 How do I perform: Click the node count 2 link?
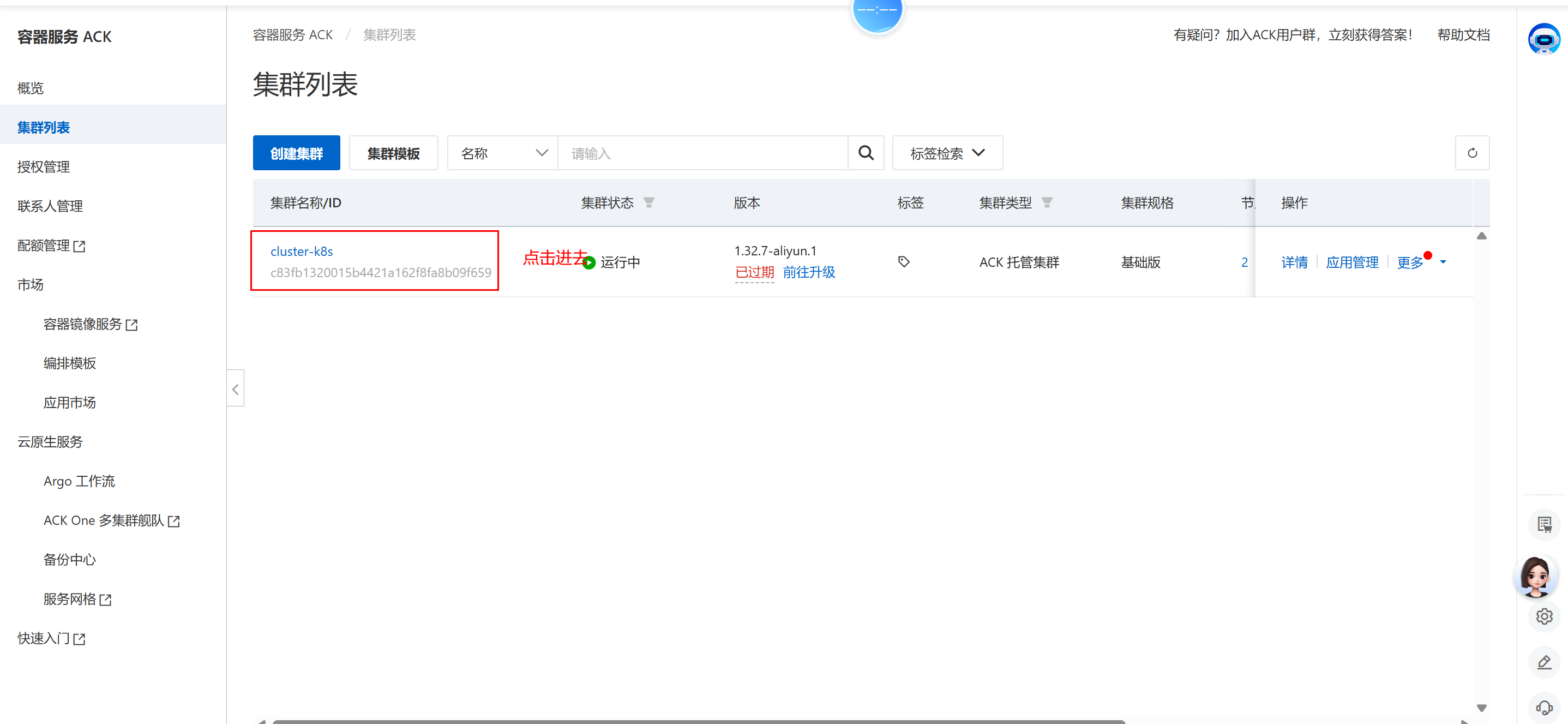1244,262
